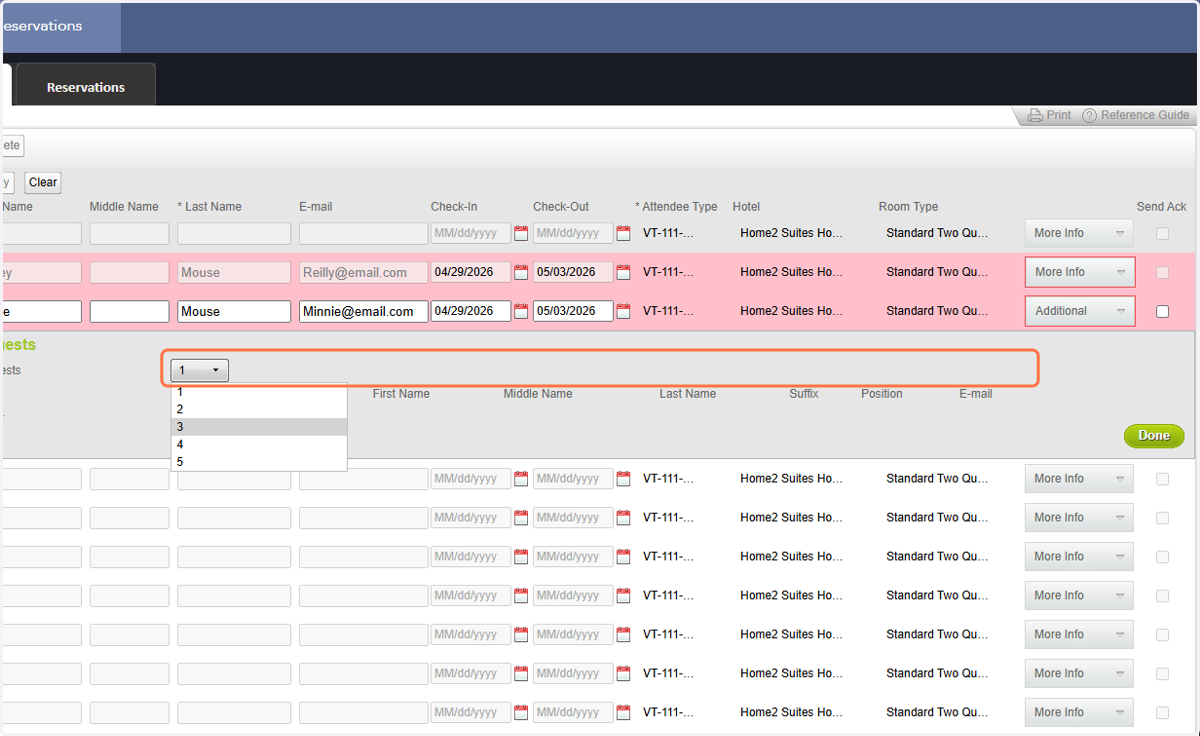Click the Send Ack column header
Image resolution: width=1200 pixels, height=736 pixels.
1162,207
